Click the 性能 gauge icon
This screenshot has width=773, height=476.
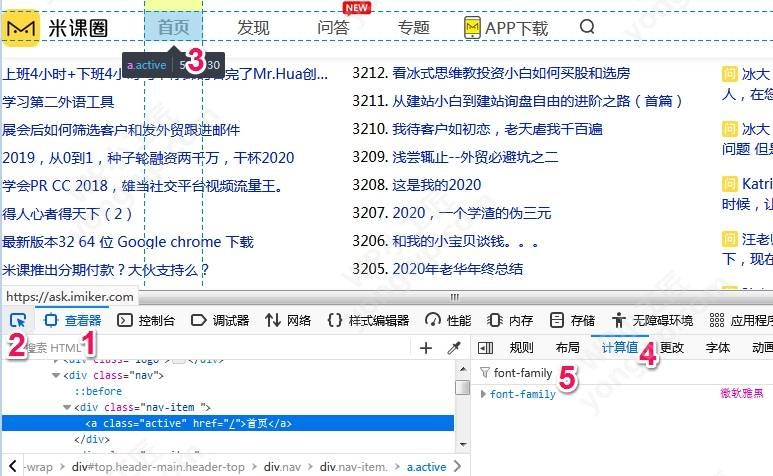pyautogui.click(x=433, y=321)
